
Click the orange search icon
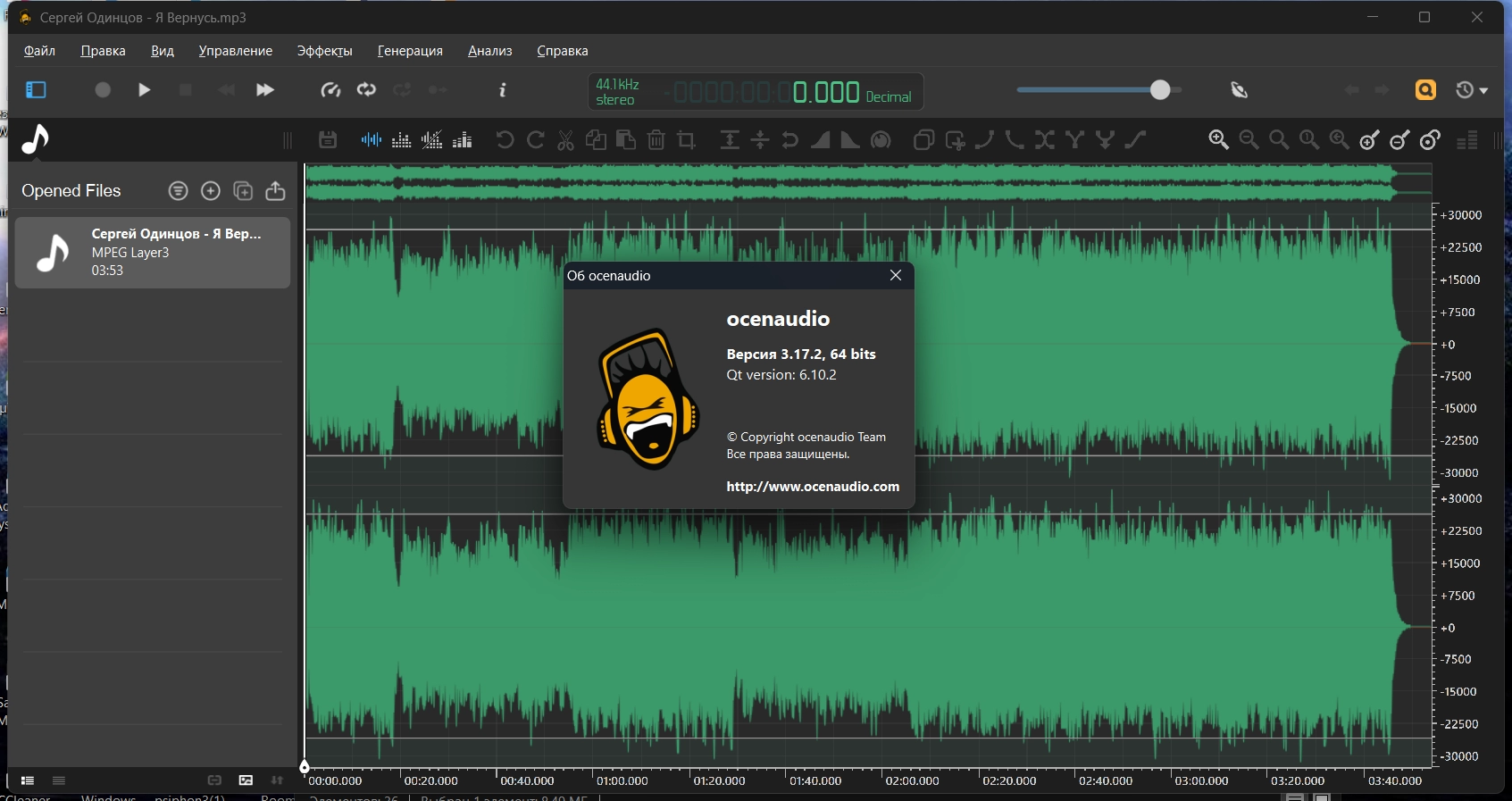(1425, 90)
